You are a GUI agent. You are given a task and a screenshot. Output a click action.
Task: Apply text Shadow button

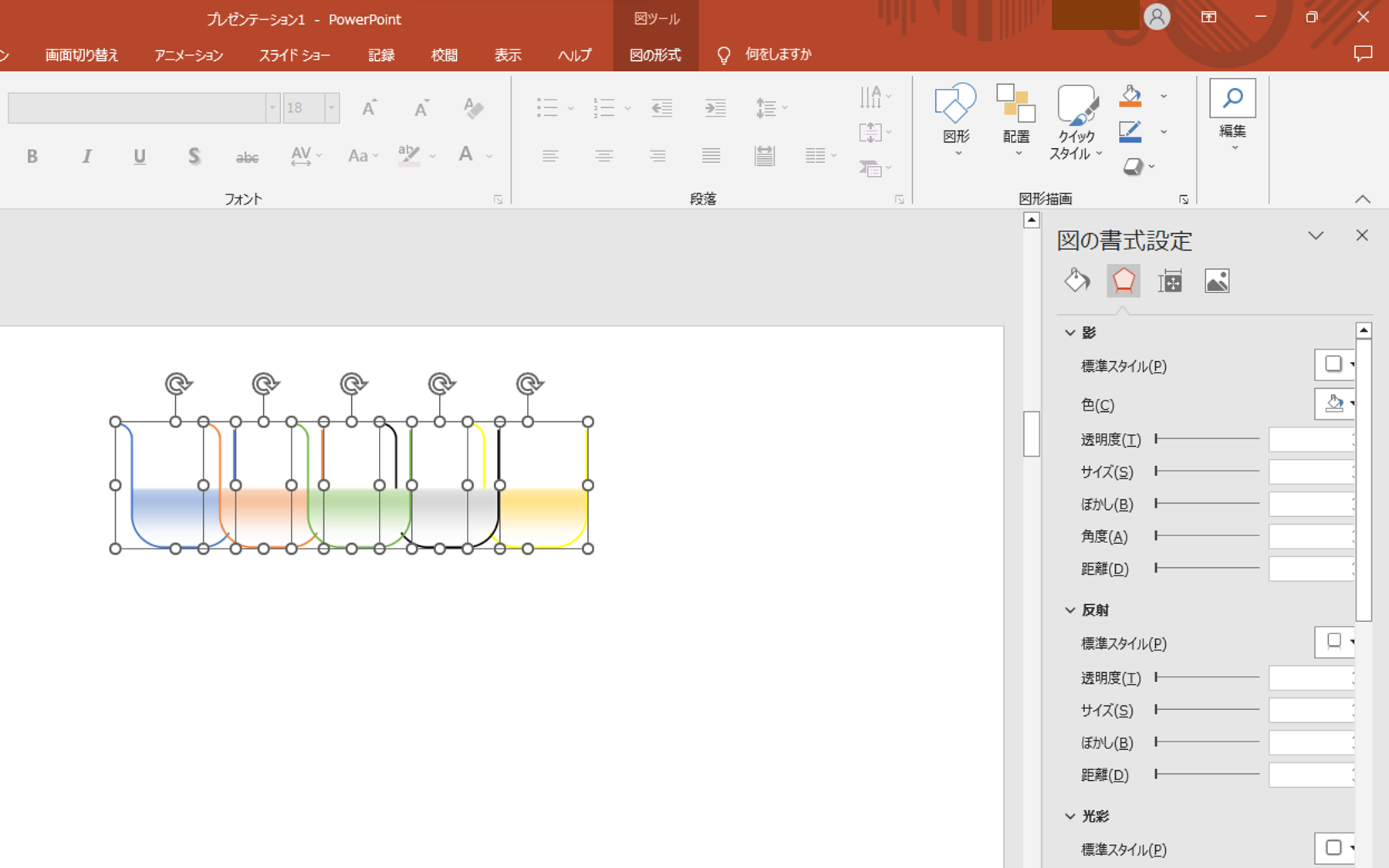click(x=194, y=156)
